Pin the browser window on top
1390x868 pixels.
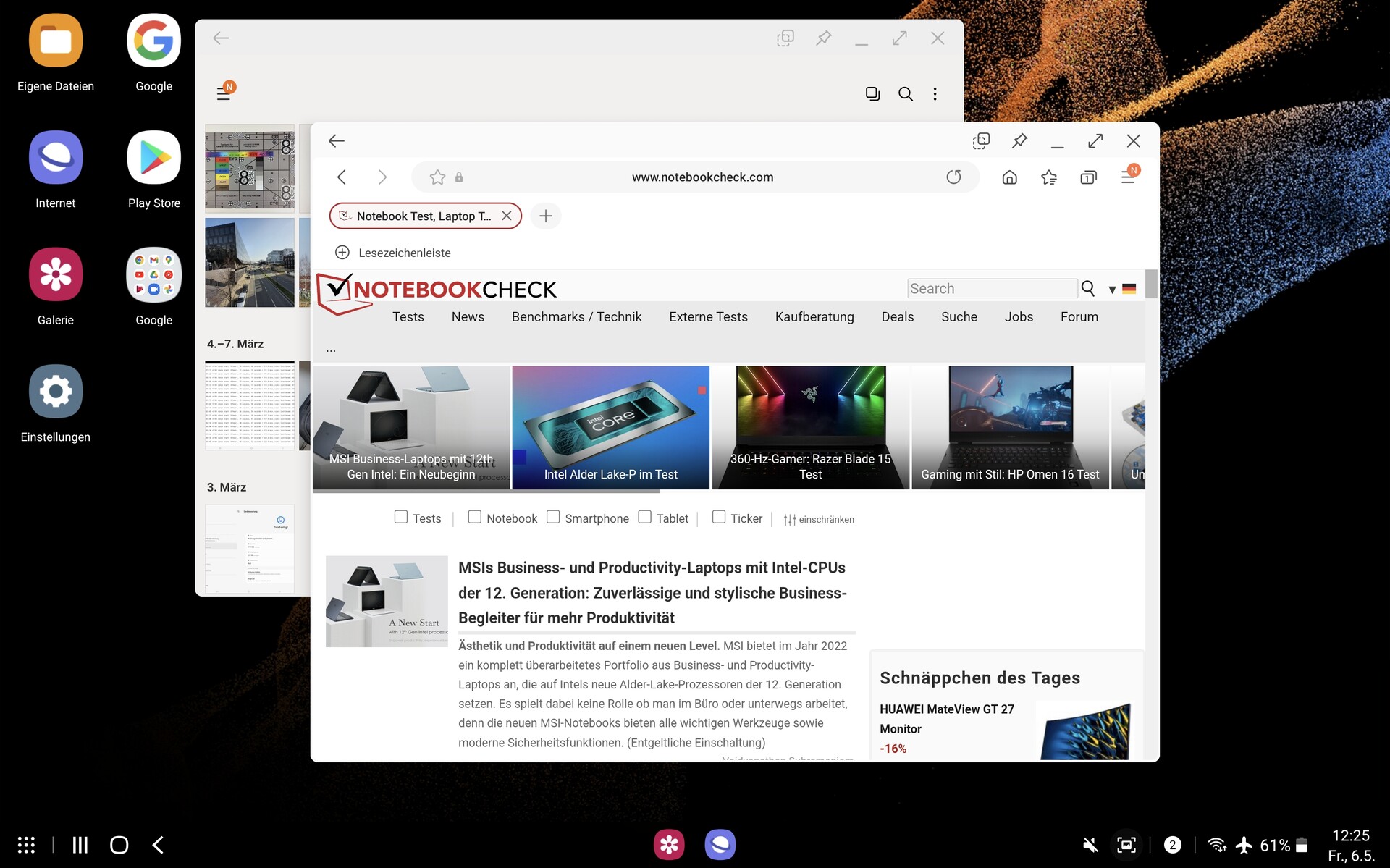pos(1019,140)
